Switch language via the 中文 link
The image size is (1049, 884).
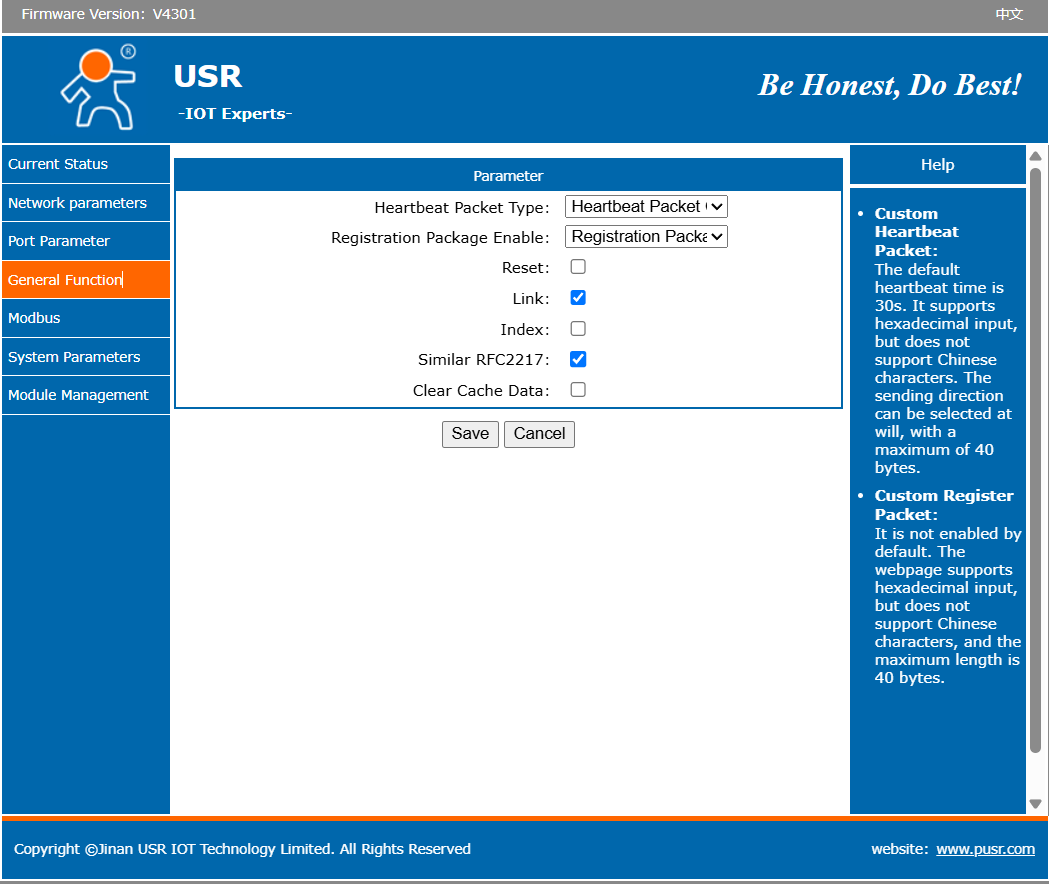(1009, 14)
